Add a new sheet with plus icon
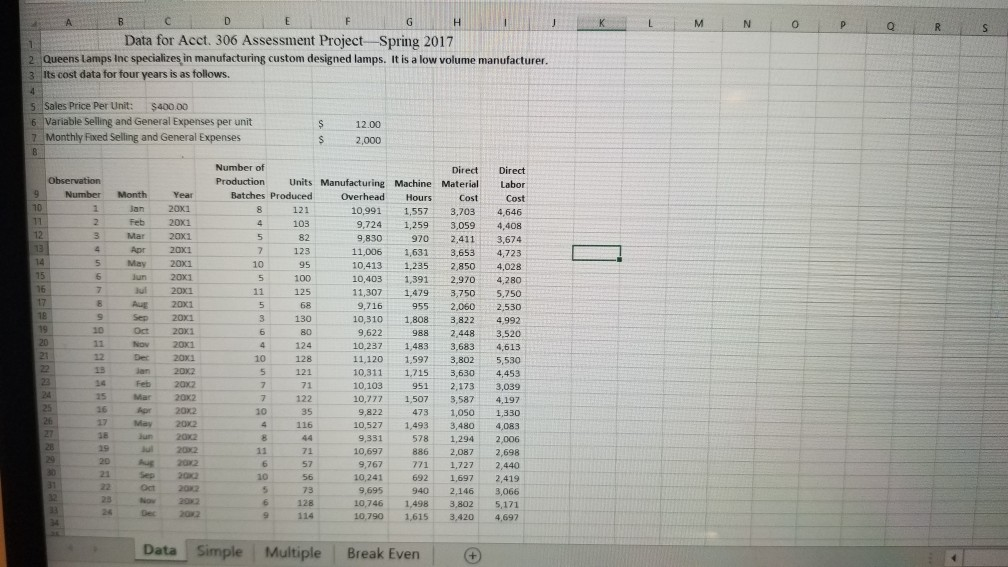The width and height of the screenshot is (1008, 567). pos(472,555)
